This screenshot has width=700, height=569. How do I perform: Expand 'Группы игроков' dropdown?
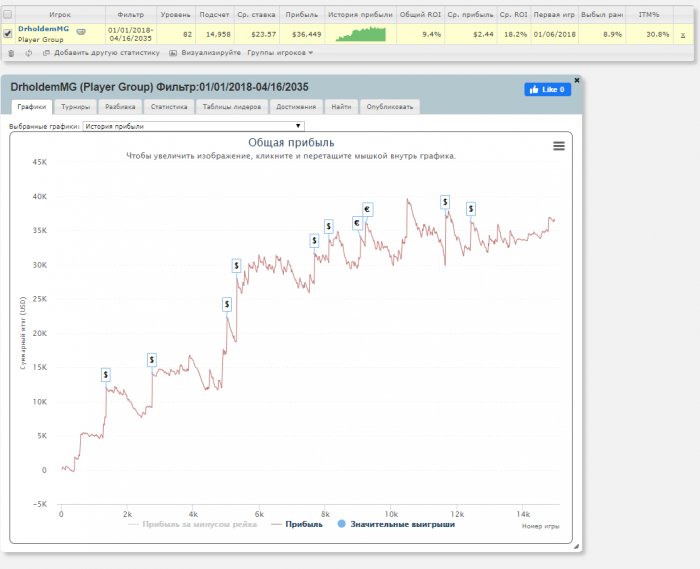(x=280, y=53)
